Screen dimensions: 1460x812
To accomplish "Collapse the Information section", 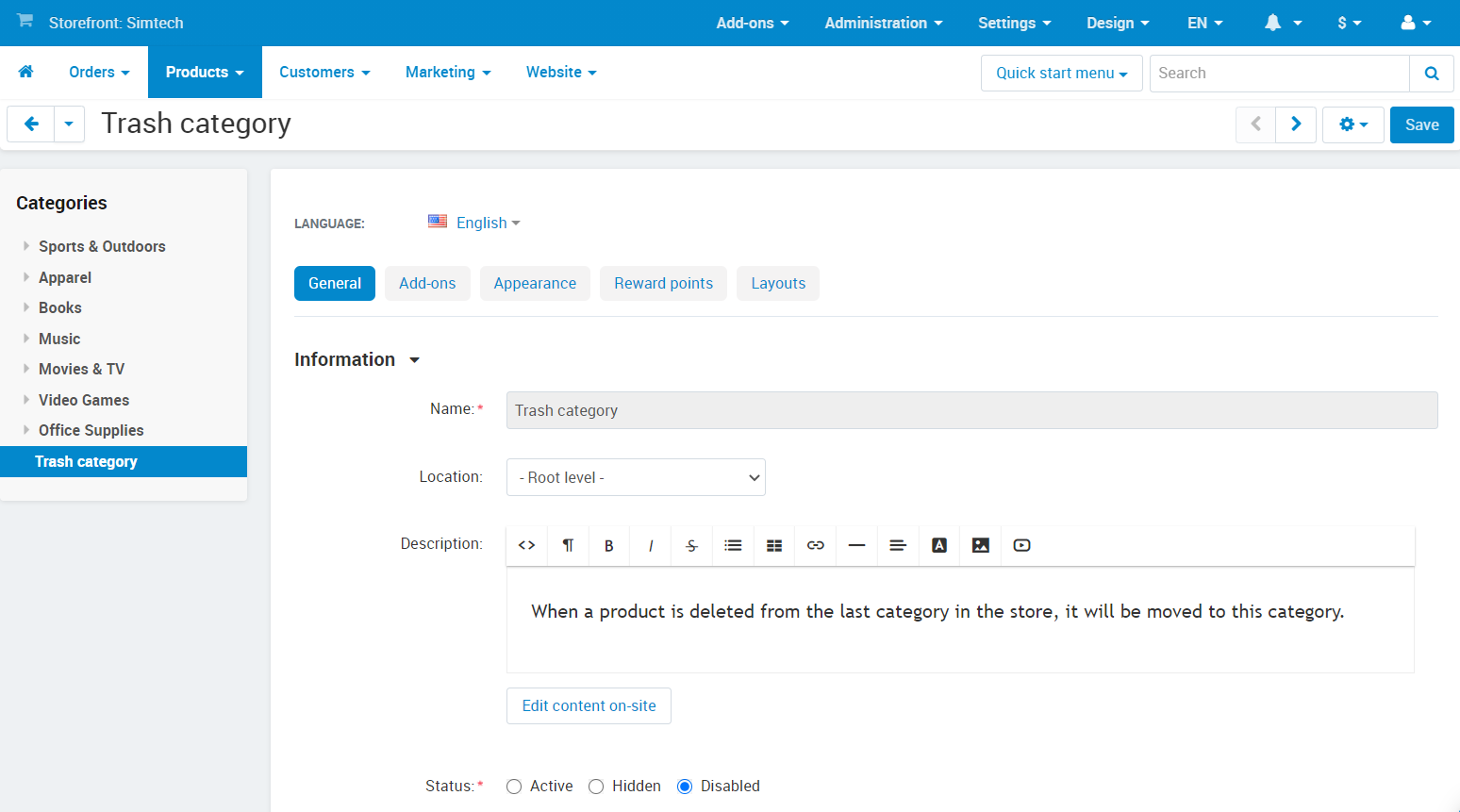I will point(357,359).
